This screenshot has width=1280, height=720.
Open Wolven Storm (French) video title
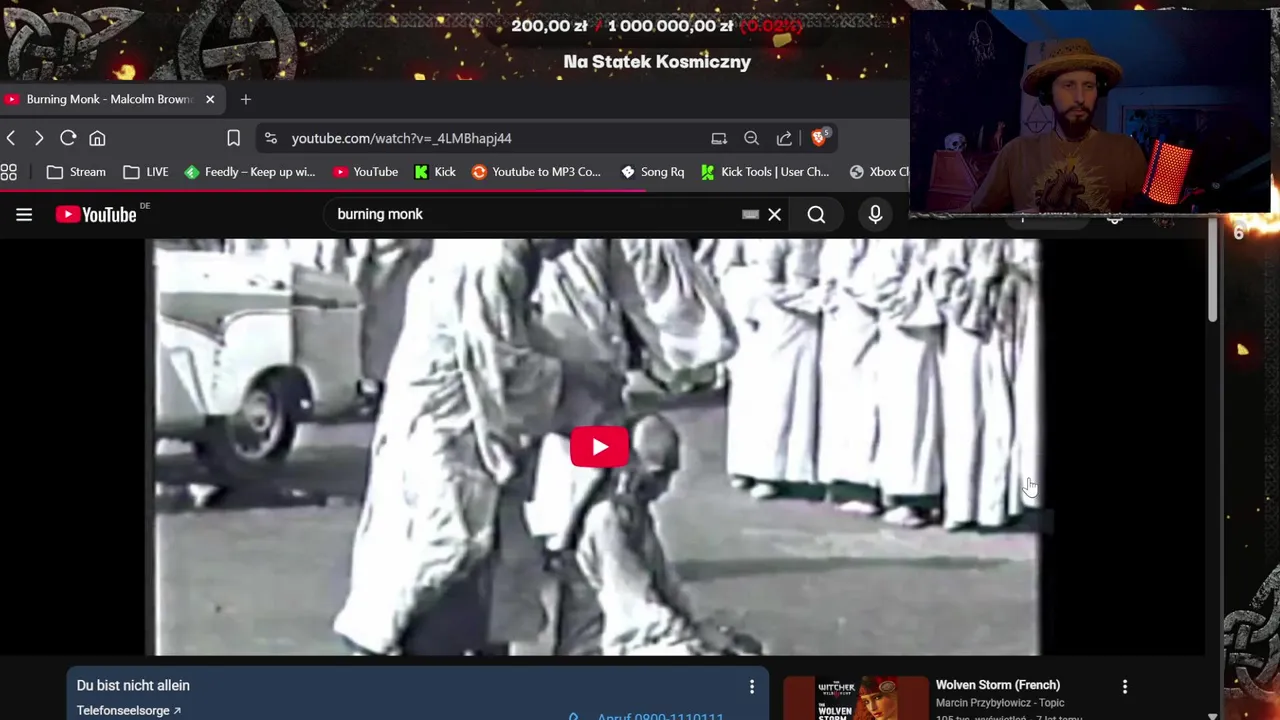click(998, 685)
